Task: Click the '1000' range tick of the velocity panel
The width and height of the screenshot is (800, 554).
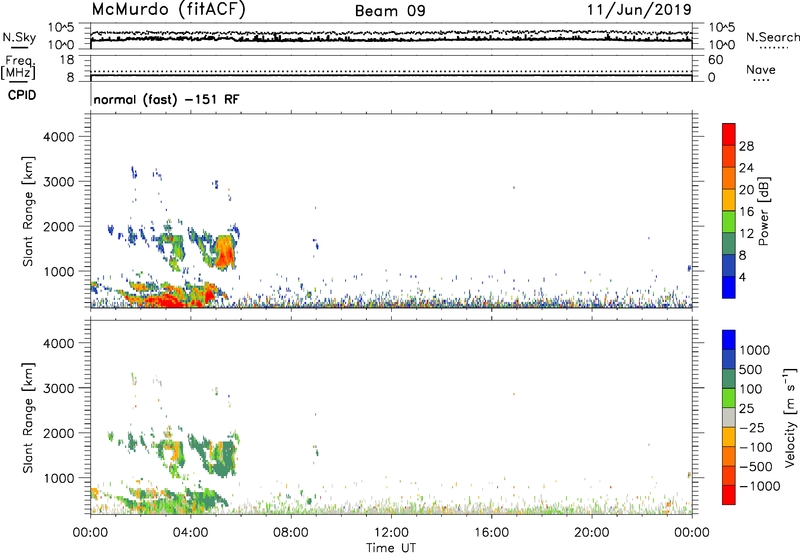Action: click(x=59, y=478)
